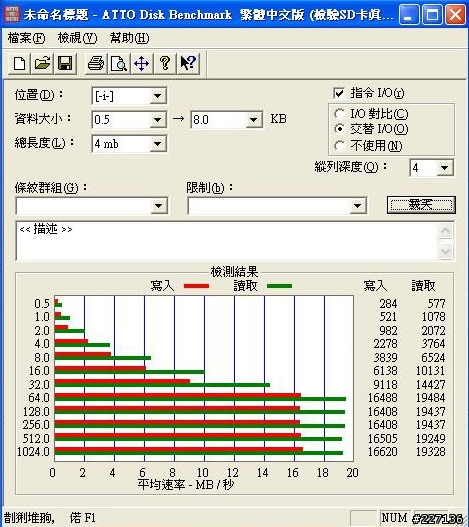Click the start test button beside 限制

(x=421, y=205)
